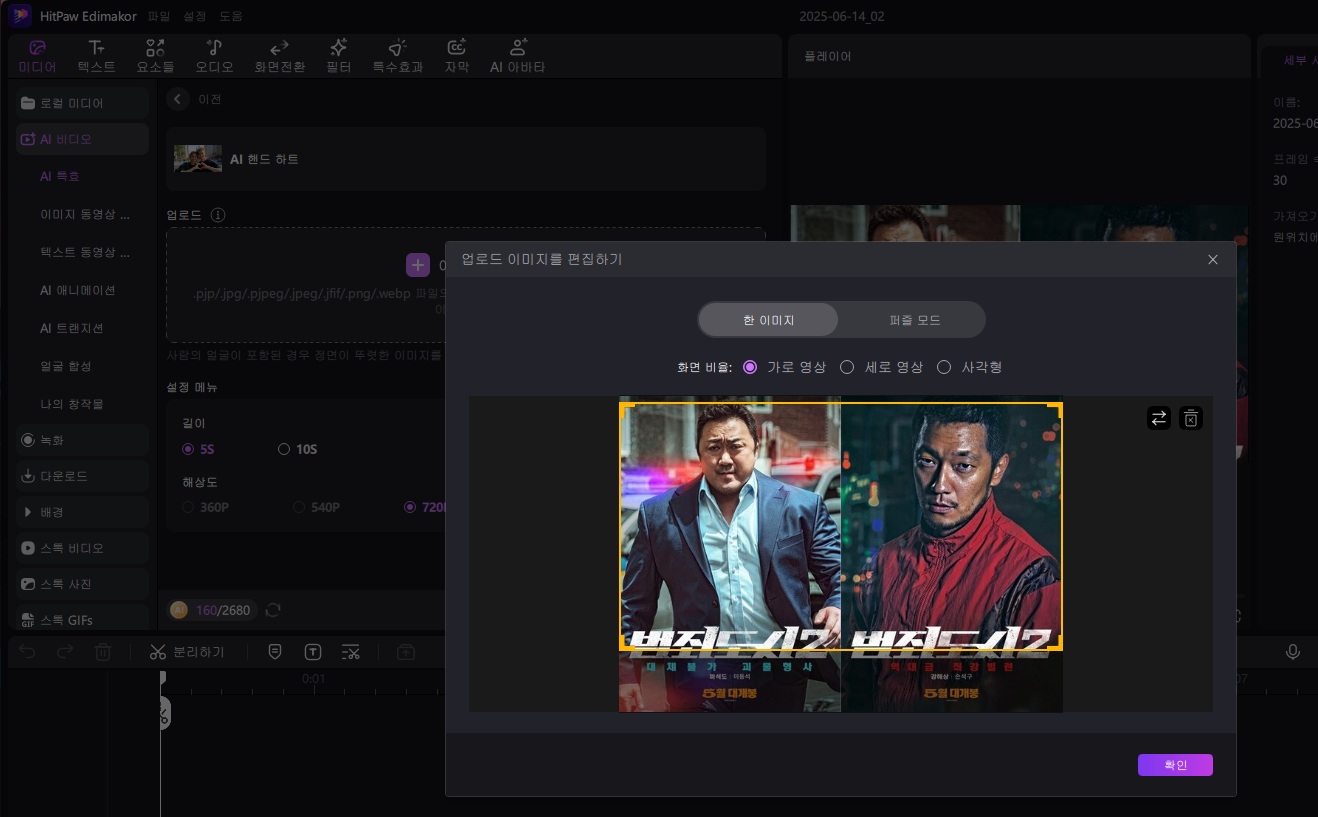This screenshot has width=1318, height=817.
Task: Click the timeline playhead scissor handle
Action: point(163,712)
